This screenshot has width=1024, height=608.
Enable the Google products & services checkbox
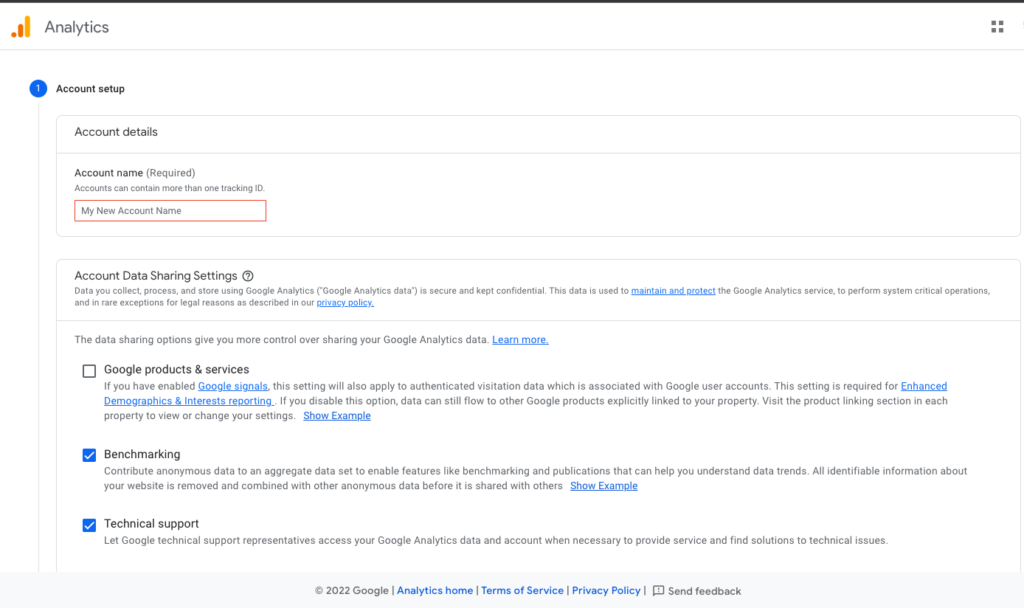[89, 371]
